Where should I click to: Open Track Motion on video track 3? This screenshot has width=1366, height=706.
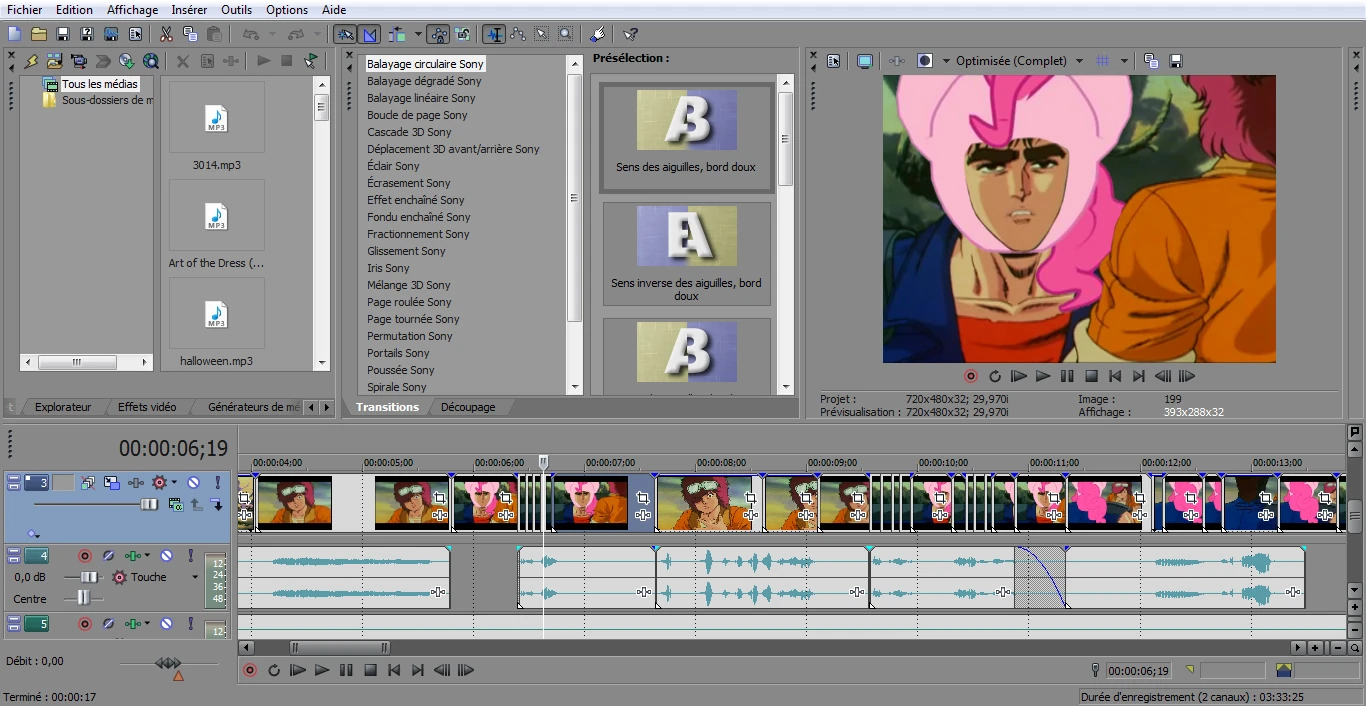click(x=112, y=482)
